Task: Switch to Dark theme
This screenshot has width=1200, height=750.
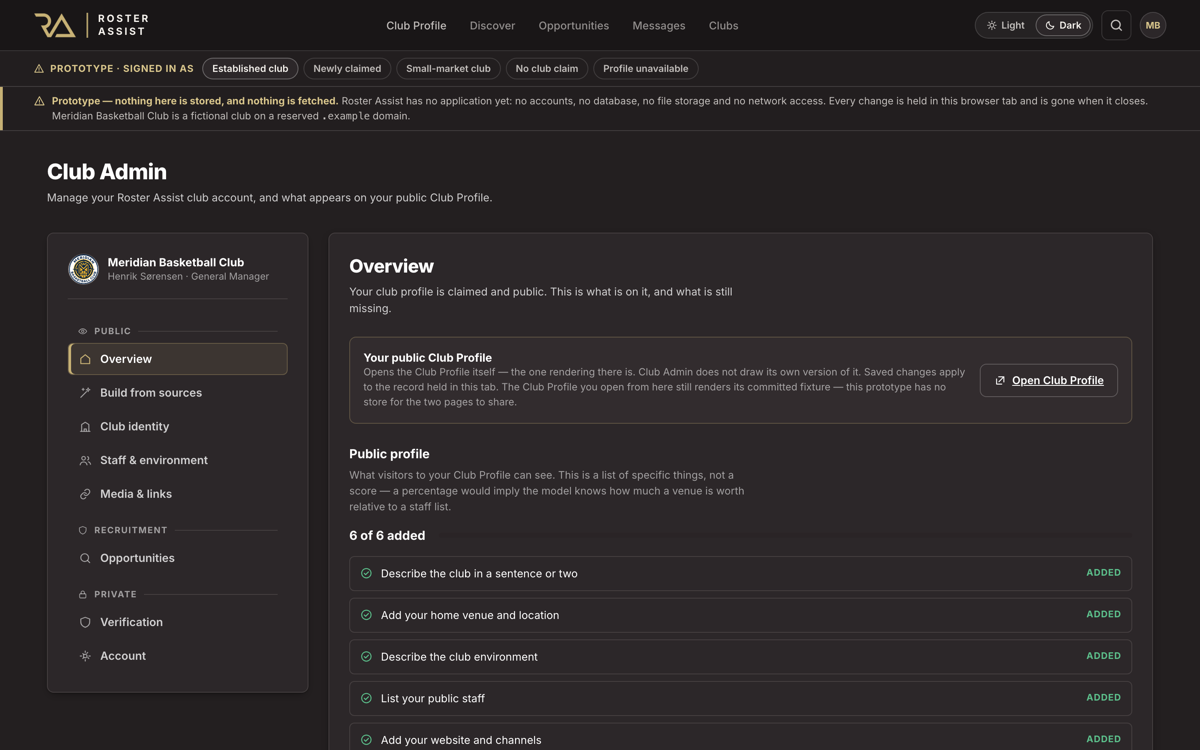Action: pos(1063,25)
